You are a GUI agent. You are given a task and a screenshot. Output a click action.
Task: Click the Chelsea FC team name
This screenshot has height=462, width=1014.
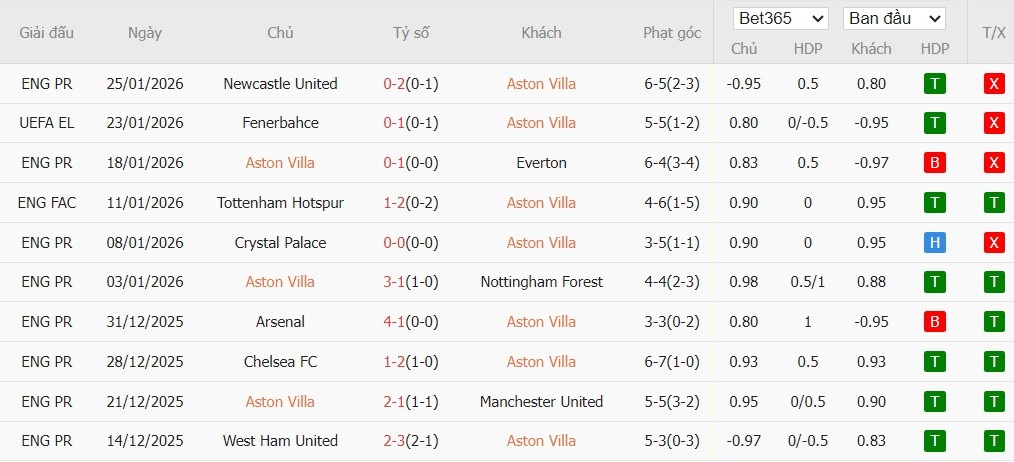click(x=280, y=362)
